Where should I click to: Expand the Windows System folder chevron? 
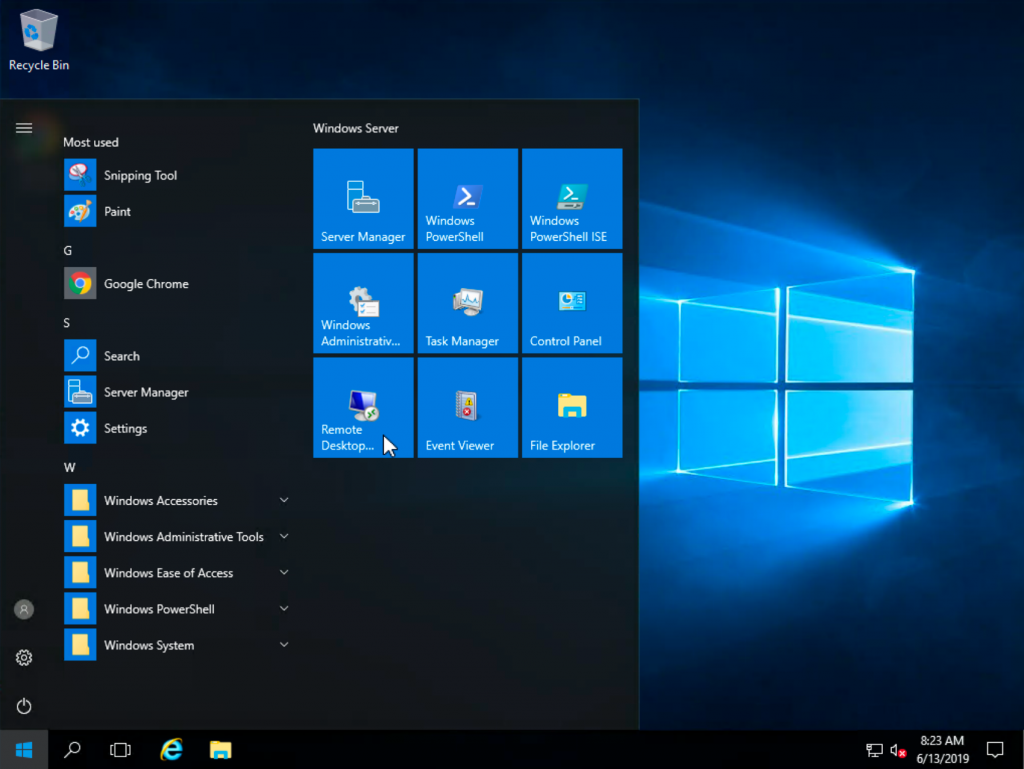[284, 644]
